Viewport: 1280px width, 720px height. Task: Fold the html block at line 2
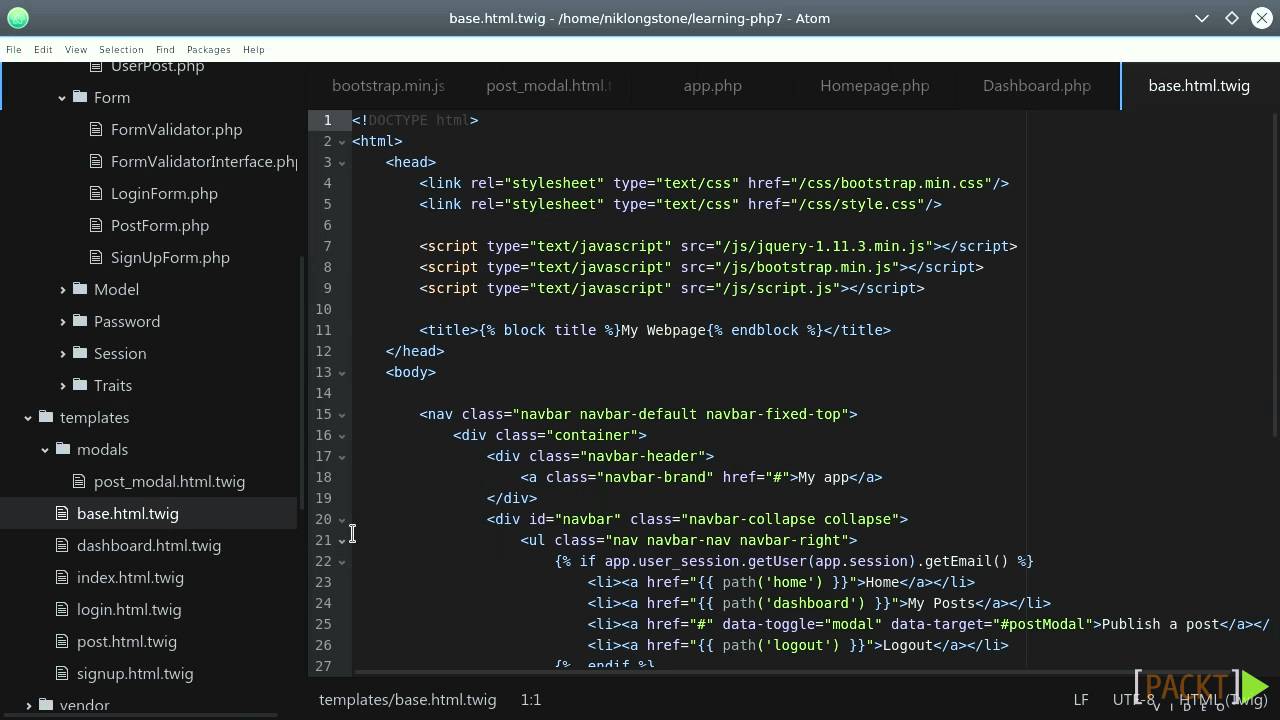coord(342,141)
